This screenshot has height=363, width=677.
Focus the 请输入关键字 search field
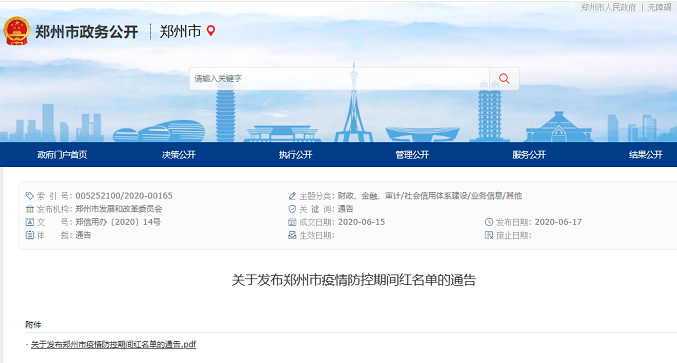[x=339, y=79]
